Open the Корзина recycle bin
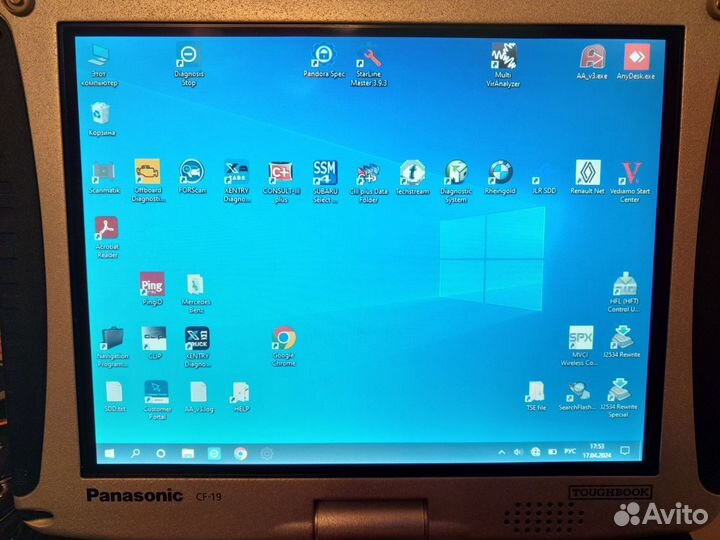Screen dimensions: 720x540 click(x=101, y=119)
